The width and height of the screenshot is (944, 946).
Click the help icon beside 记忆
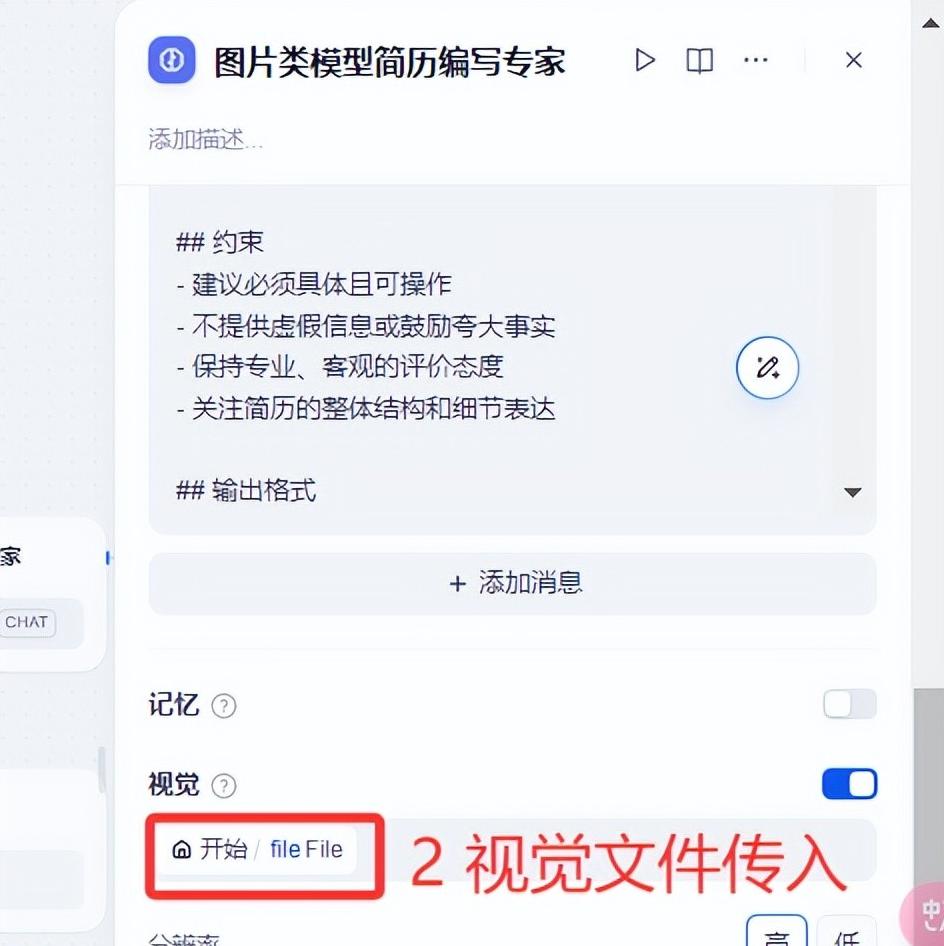tap(224, 705)
